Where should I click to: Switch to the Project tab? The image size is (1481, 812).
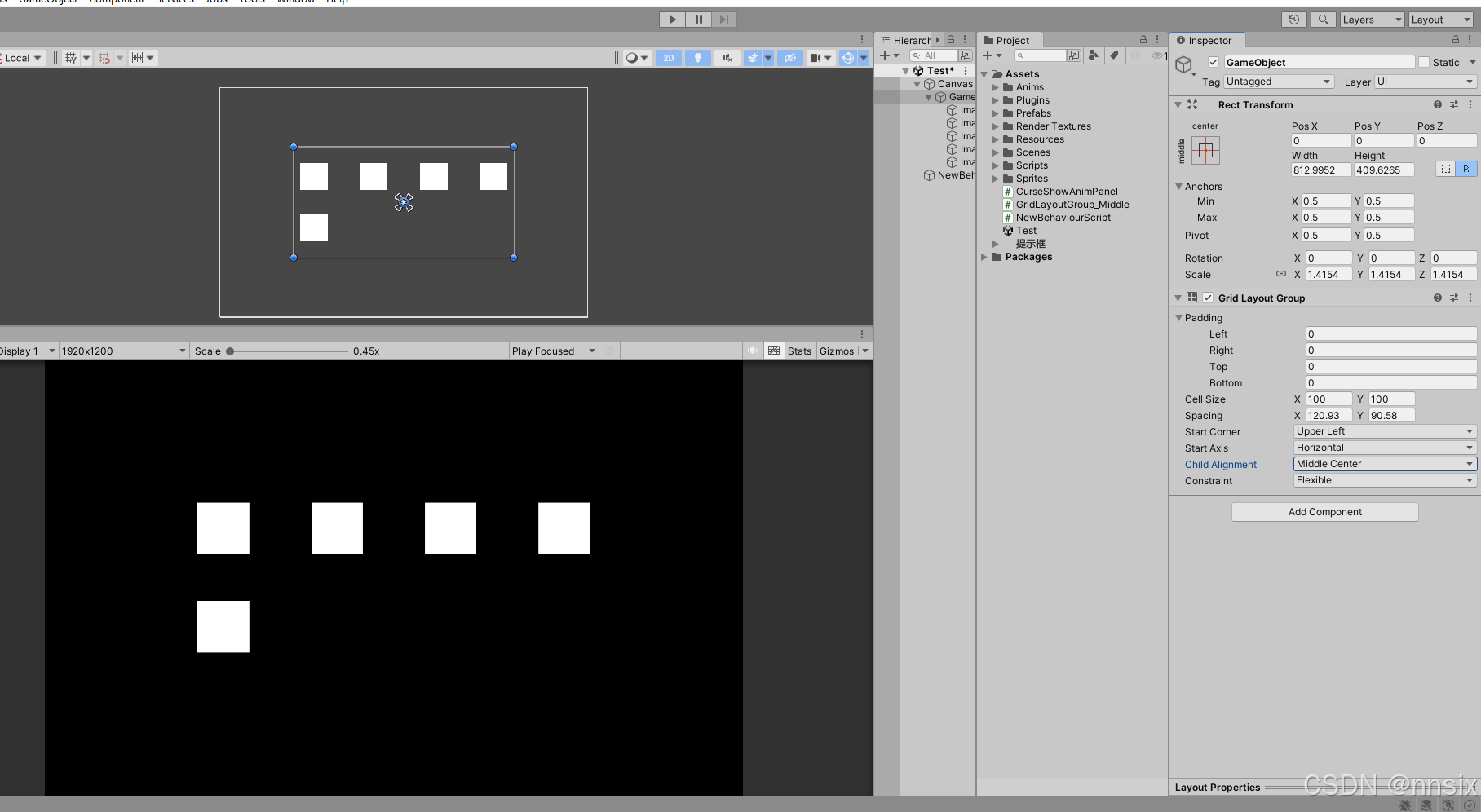coord(1010,40)
